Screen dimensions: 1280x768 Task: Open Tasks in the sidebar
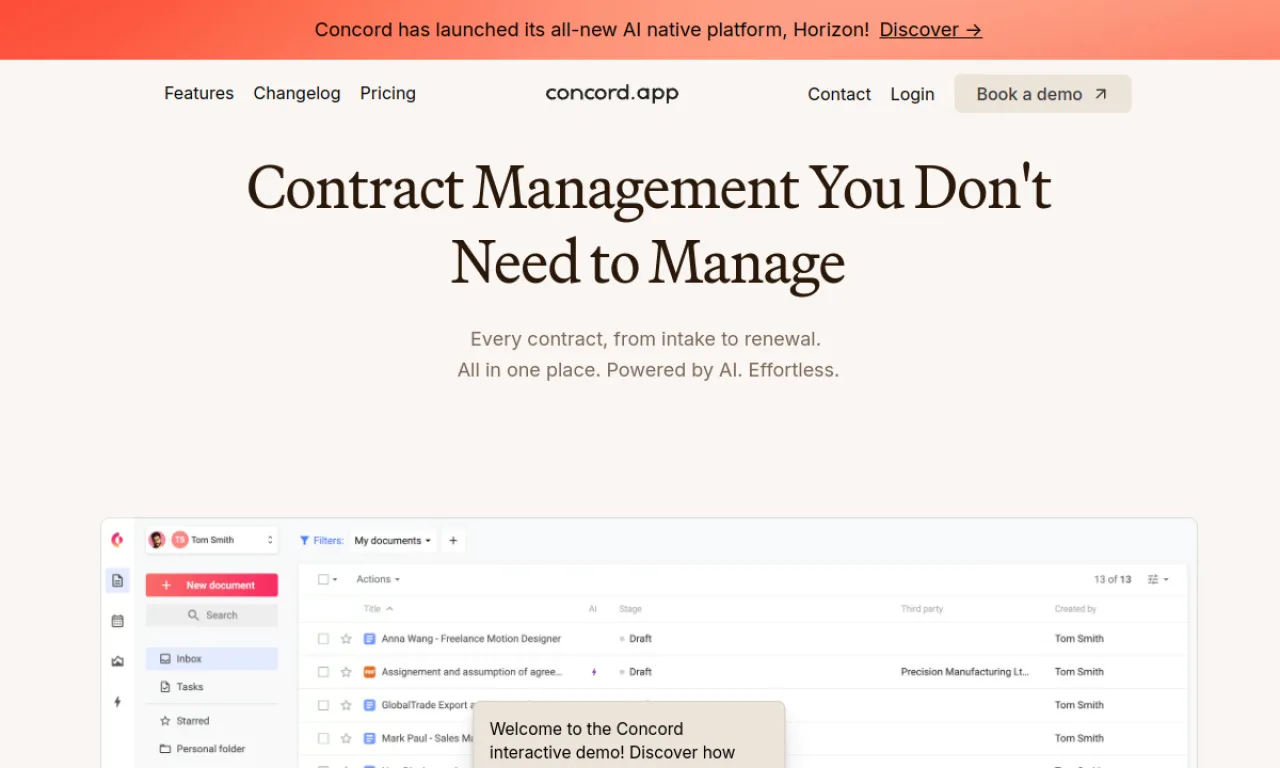(182, 687)
